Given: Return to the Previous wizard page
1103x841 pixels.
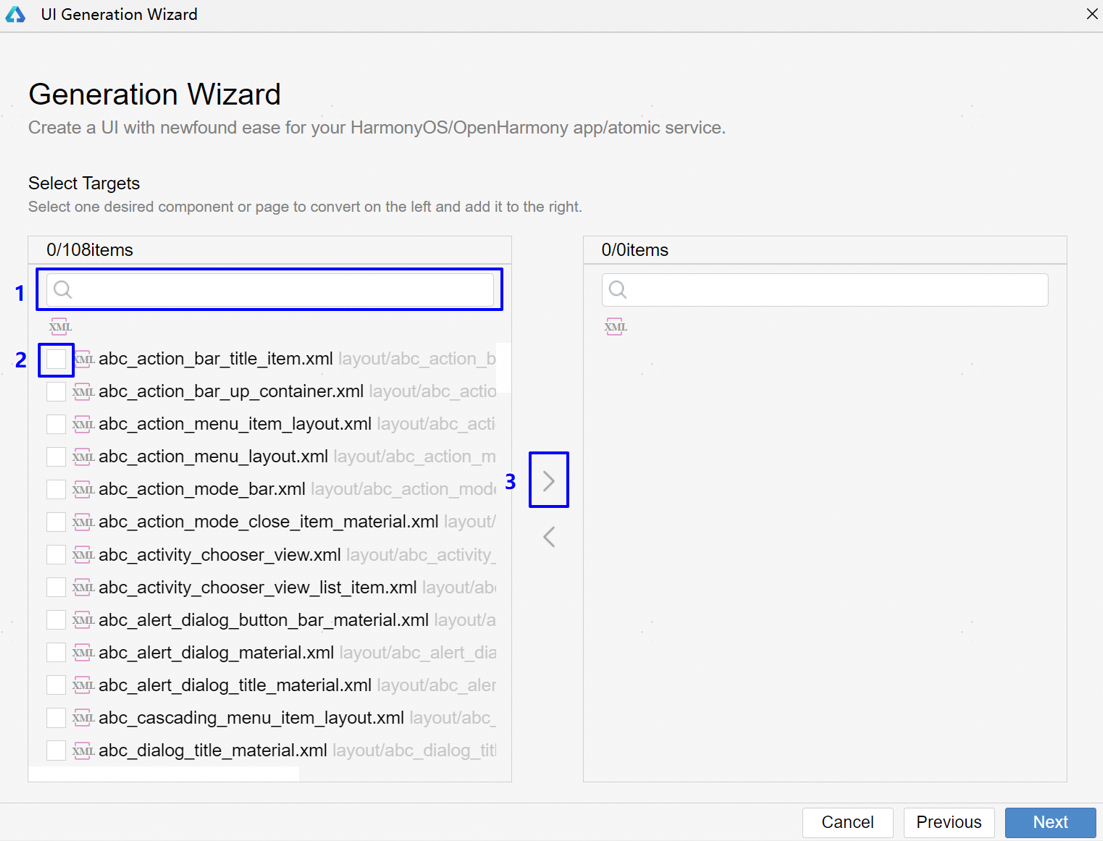Looking at the screenshot, I should [x=948, y=822].
